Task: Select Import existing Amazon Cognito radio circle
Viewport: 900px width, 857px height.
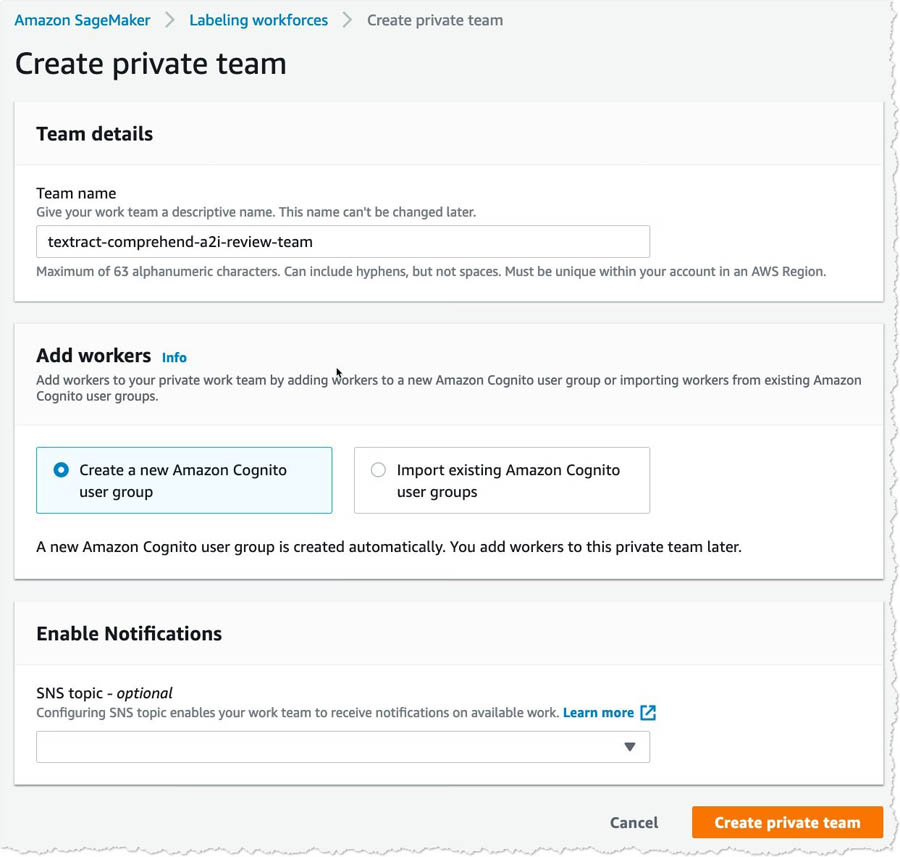Action: [x=378, y=470]
